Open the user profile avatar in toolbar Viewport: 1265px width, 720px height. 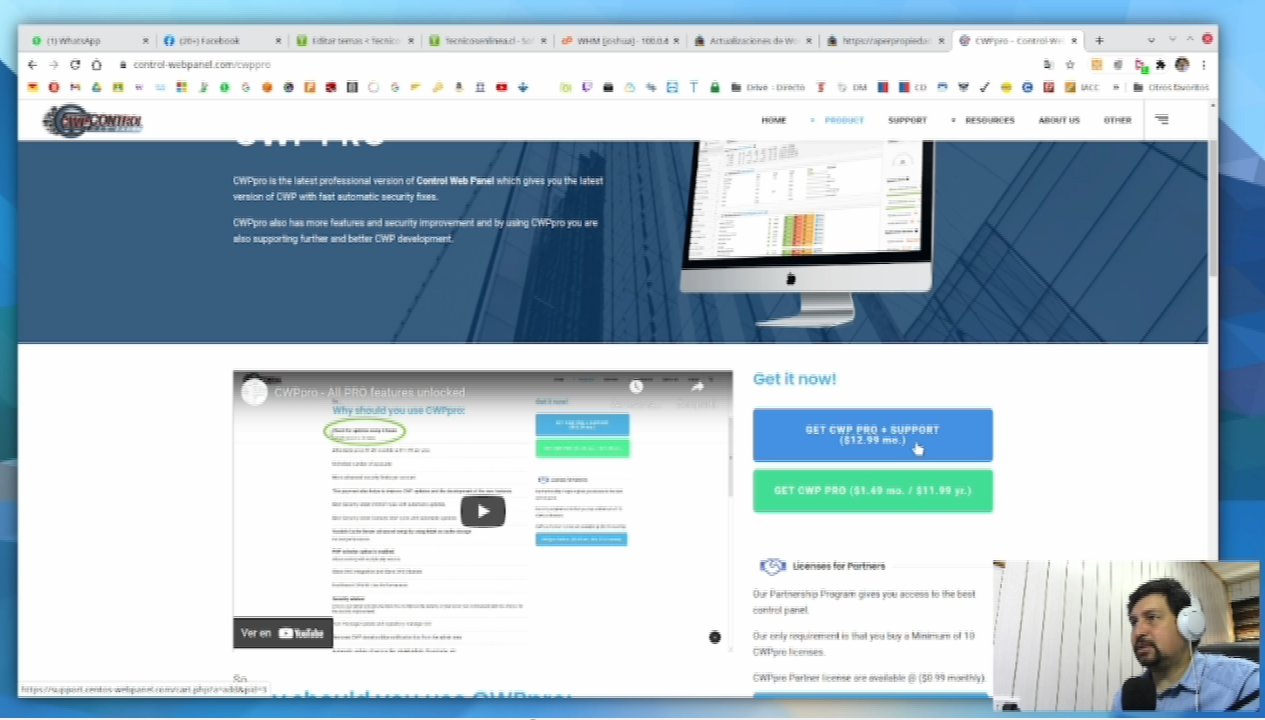pos(1182,64)
